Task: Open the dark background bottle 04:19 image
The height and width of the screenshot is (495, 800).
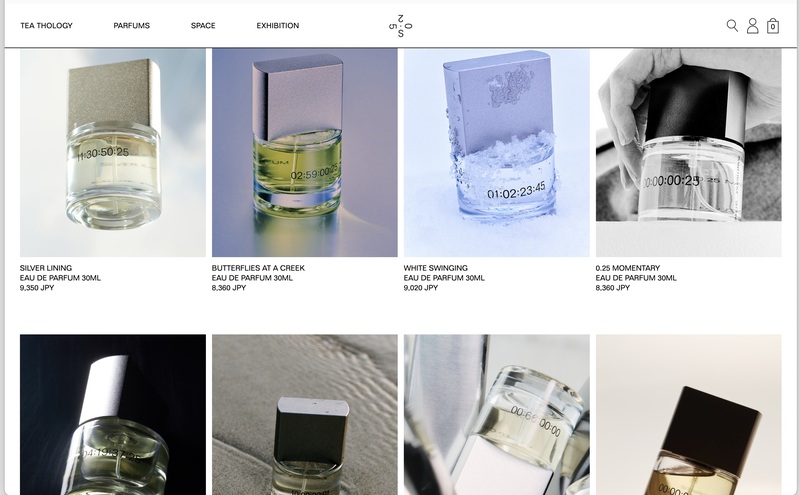Action: (113, 414)
